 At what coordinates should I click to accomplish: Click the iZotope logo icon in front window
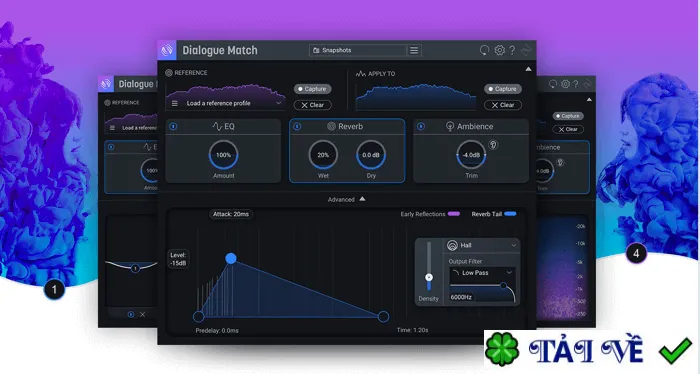coord(167,50)
